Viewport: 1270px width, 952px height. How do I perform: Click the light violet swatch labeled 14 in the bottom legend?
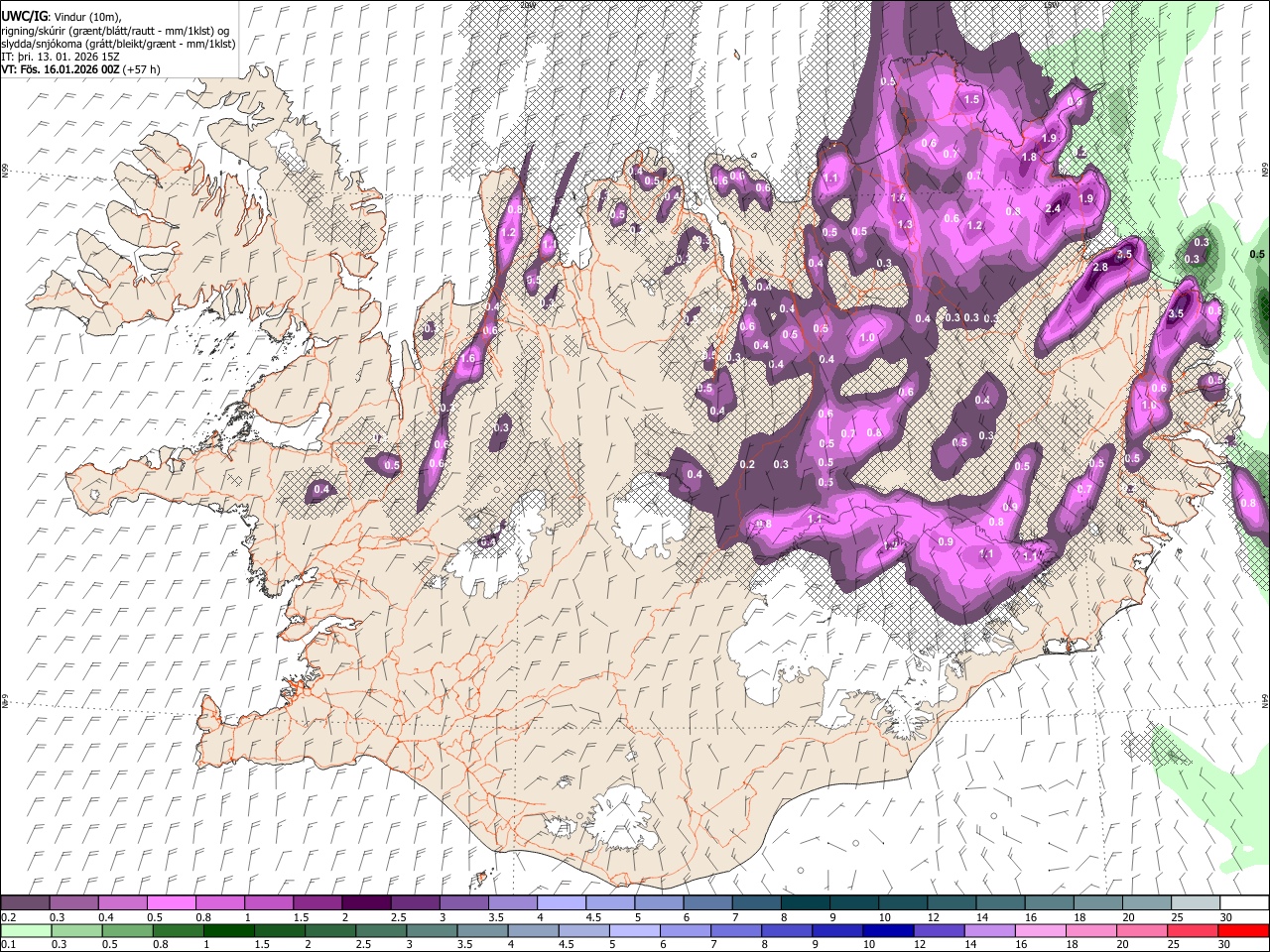pos(989,930)
